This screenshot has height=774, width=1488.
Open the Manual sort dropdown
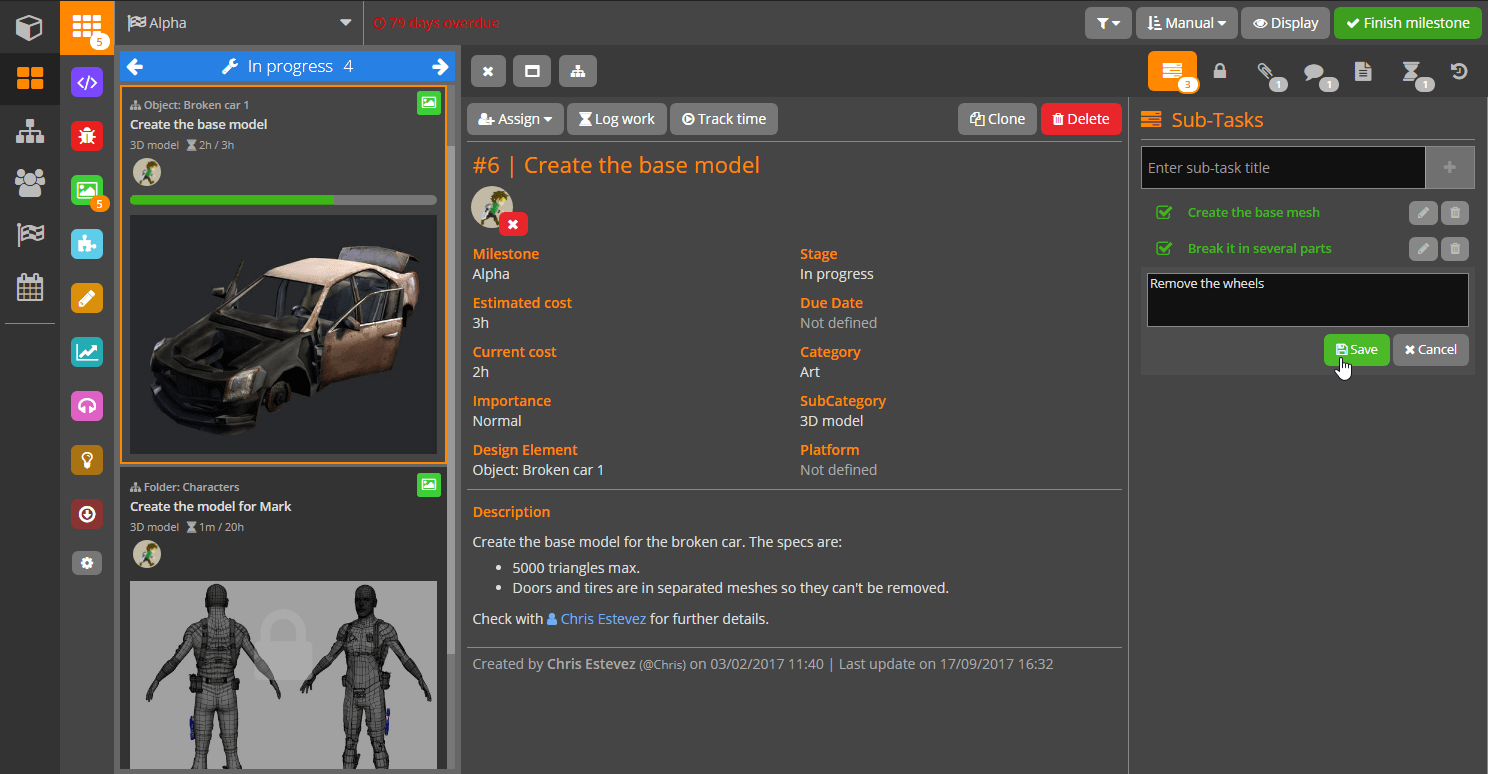1186,23
